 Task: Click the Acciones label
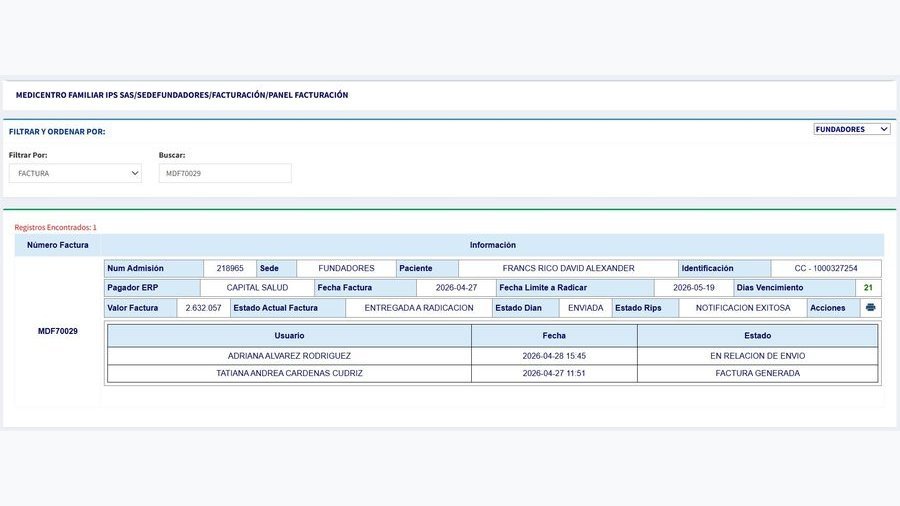(828, 308)
